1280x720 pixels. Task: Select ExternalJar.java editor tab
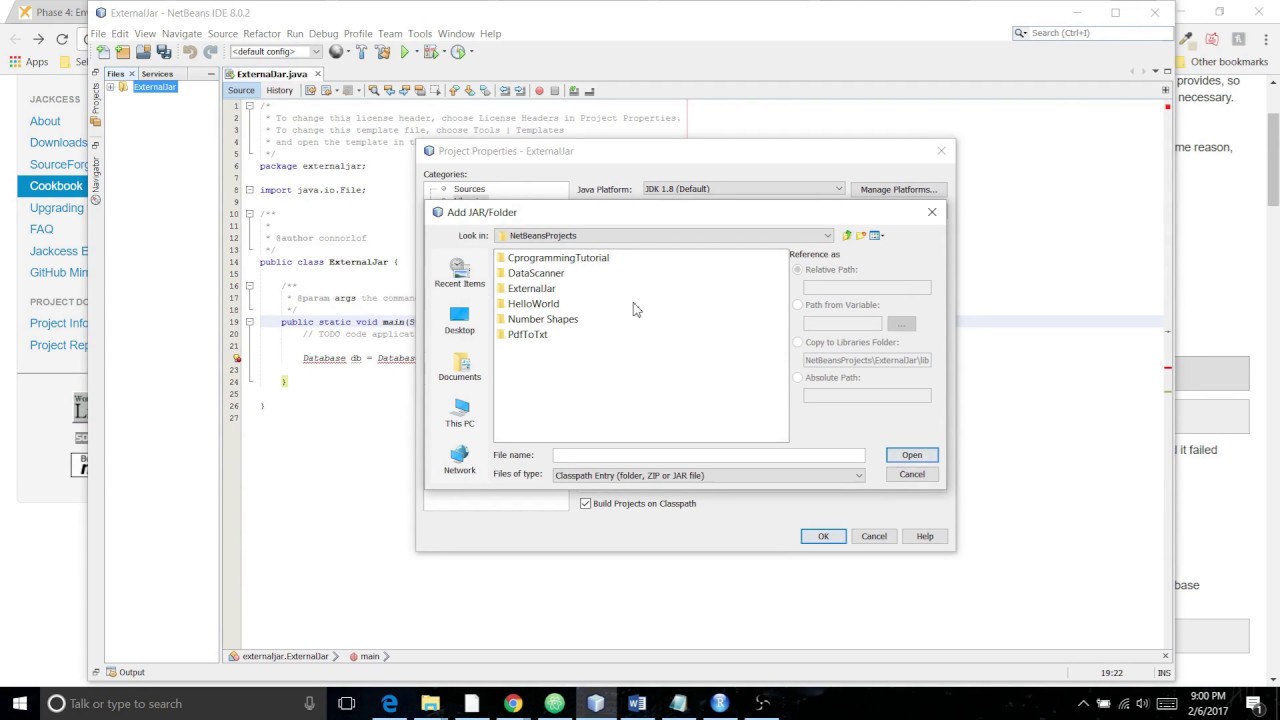[271, 74]
